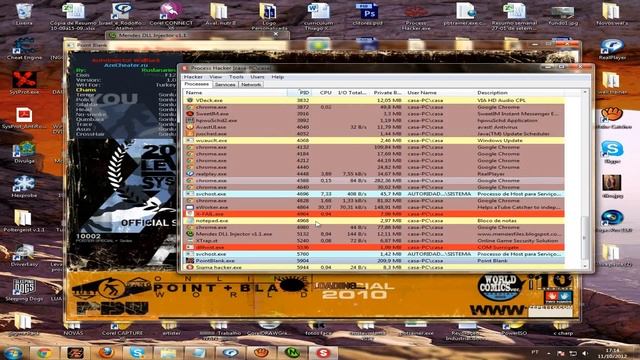Select the PointBlank.exe process row

click(x=374, y=260)
